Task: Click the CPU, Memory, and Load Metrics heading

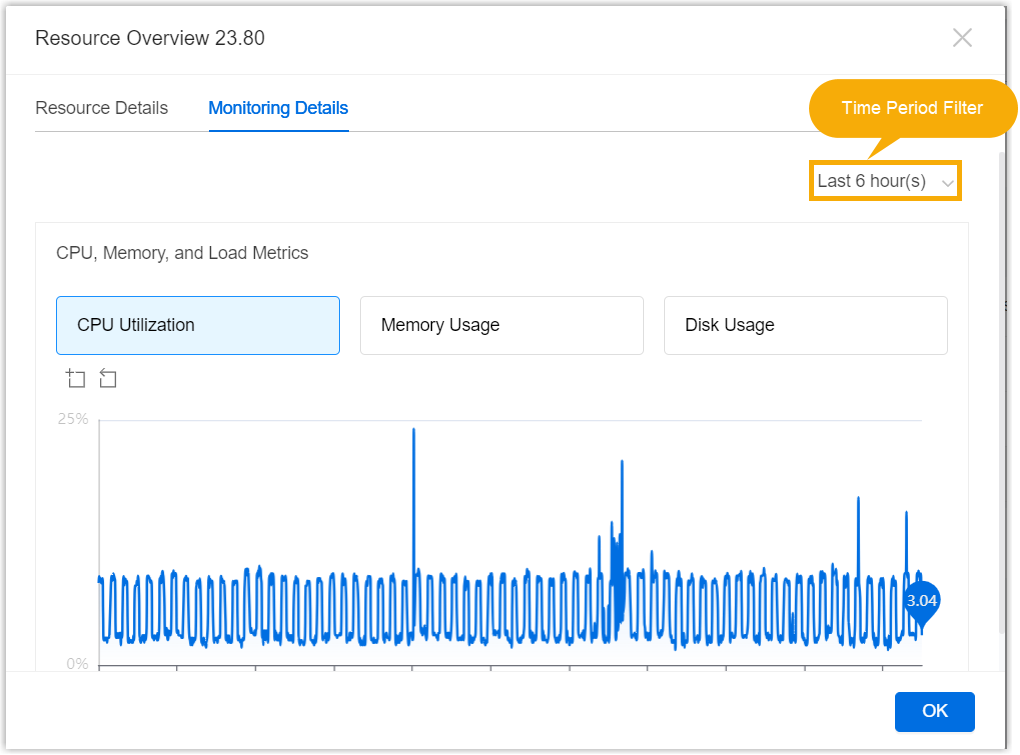Action: [x=182, y=253]
